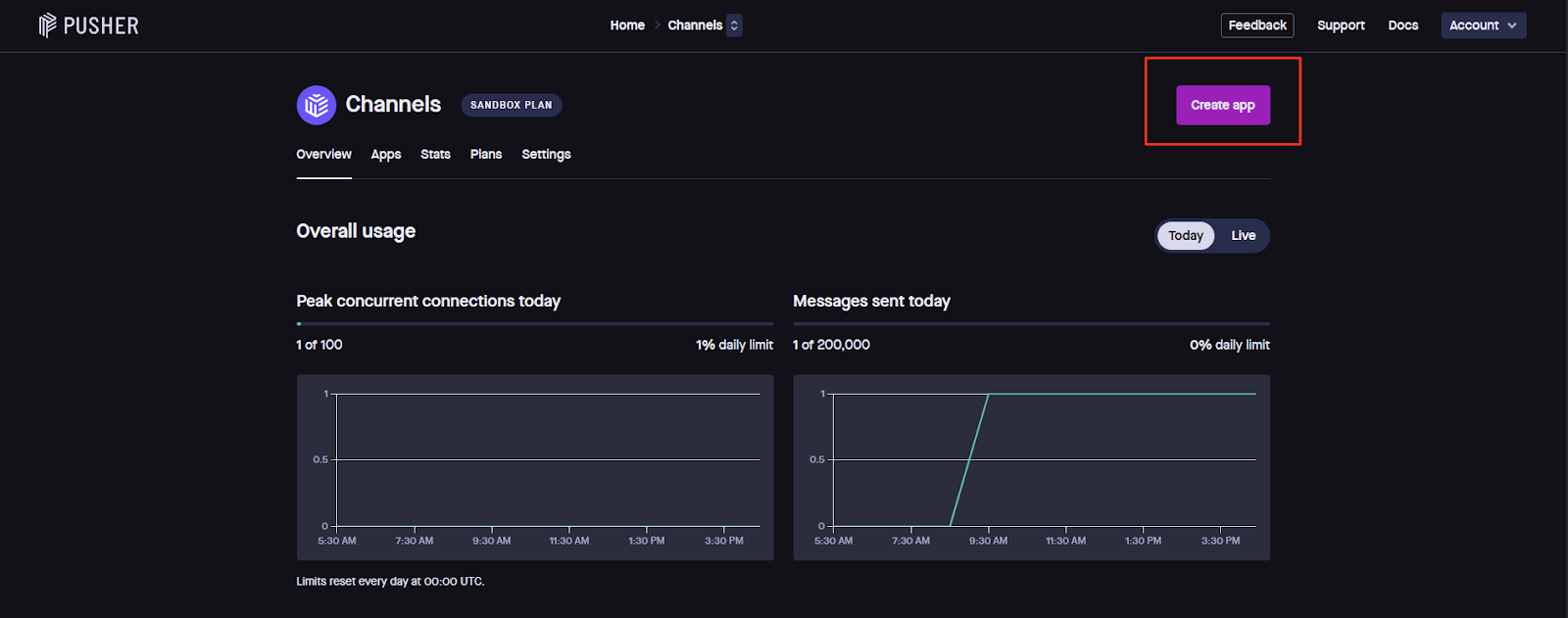The image size is (1568, 618).
Task: Click the purple Channels product icon
Action: point(317,105)
